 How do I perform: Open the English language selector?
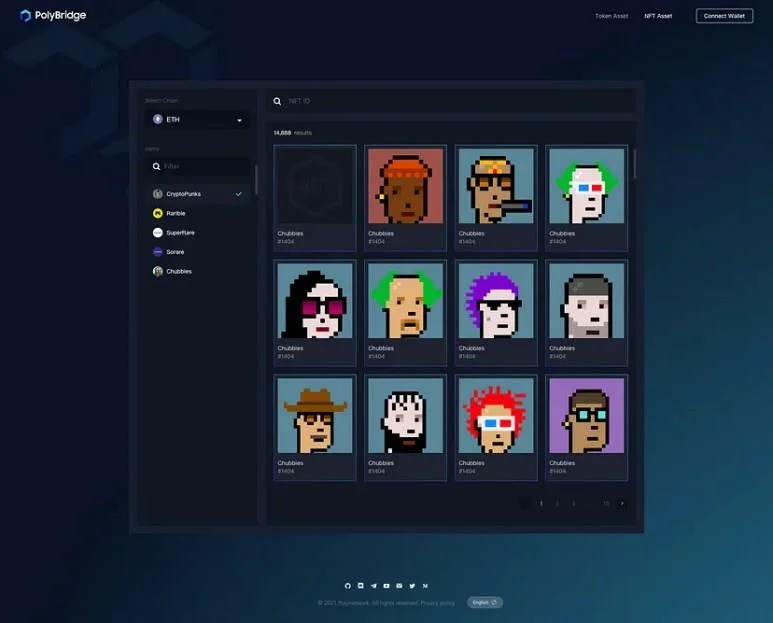[485, 602]
